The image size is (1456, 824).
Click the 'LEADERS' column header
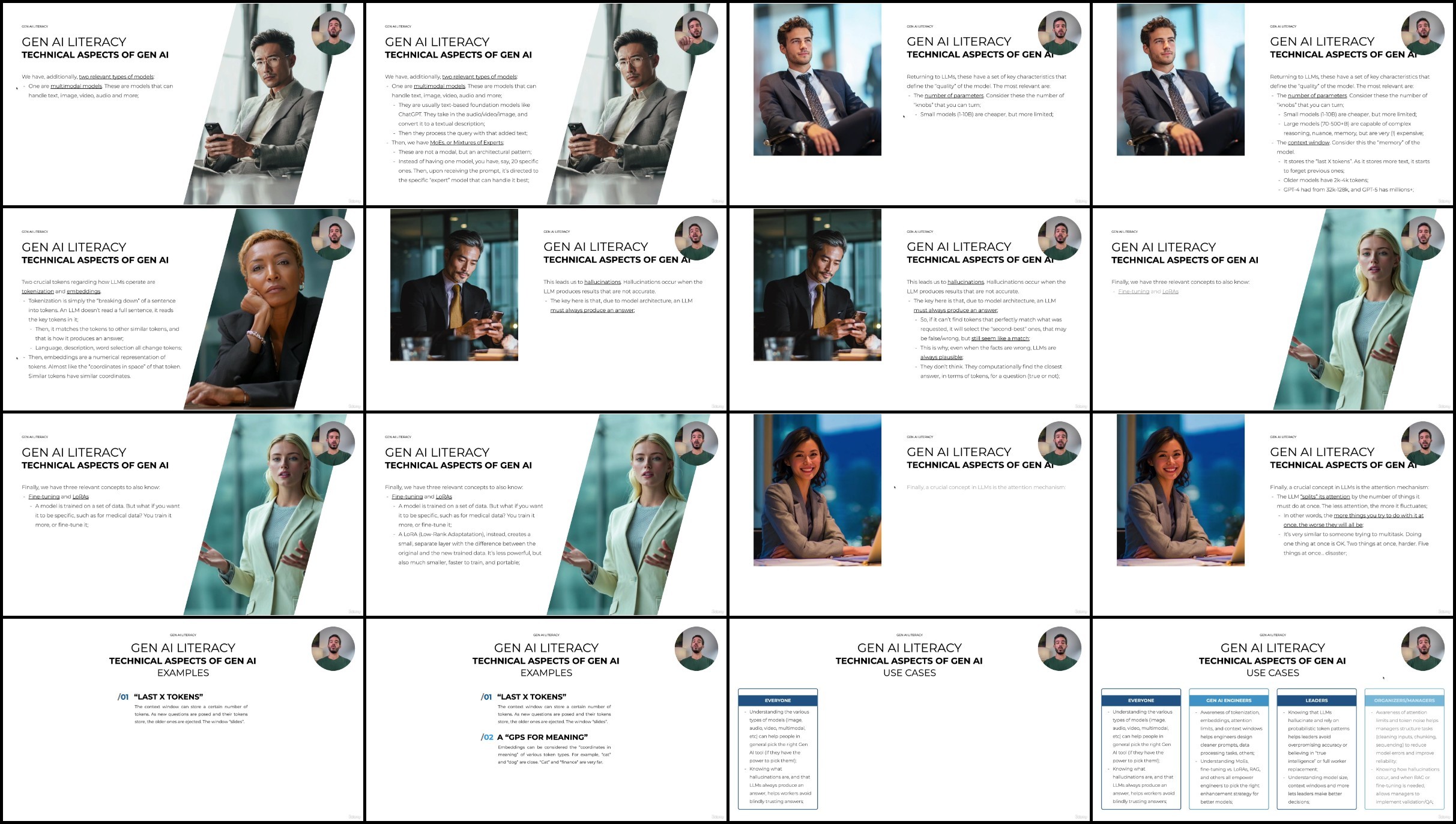click(x=1316, y=700)
